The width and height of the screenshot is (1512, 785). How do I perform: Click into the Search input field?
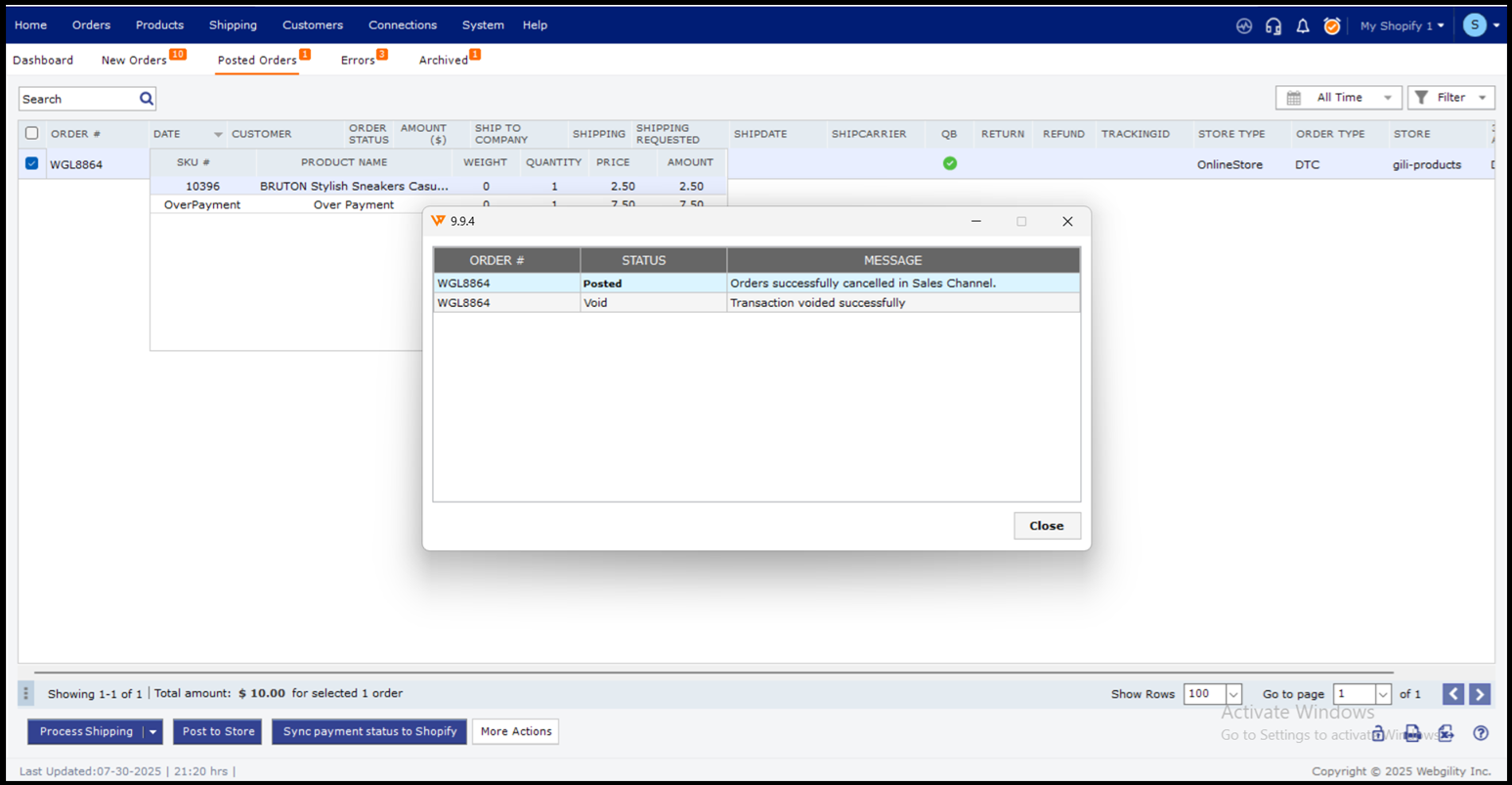[x=78, y=99]
